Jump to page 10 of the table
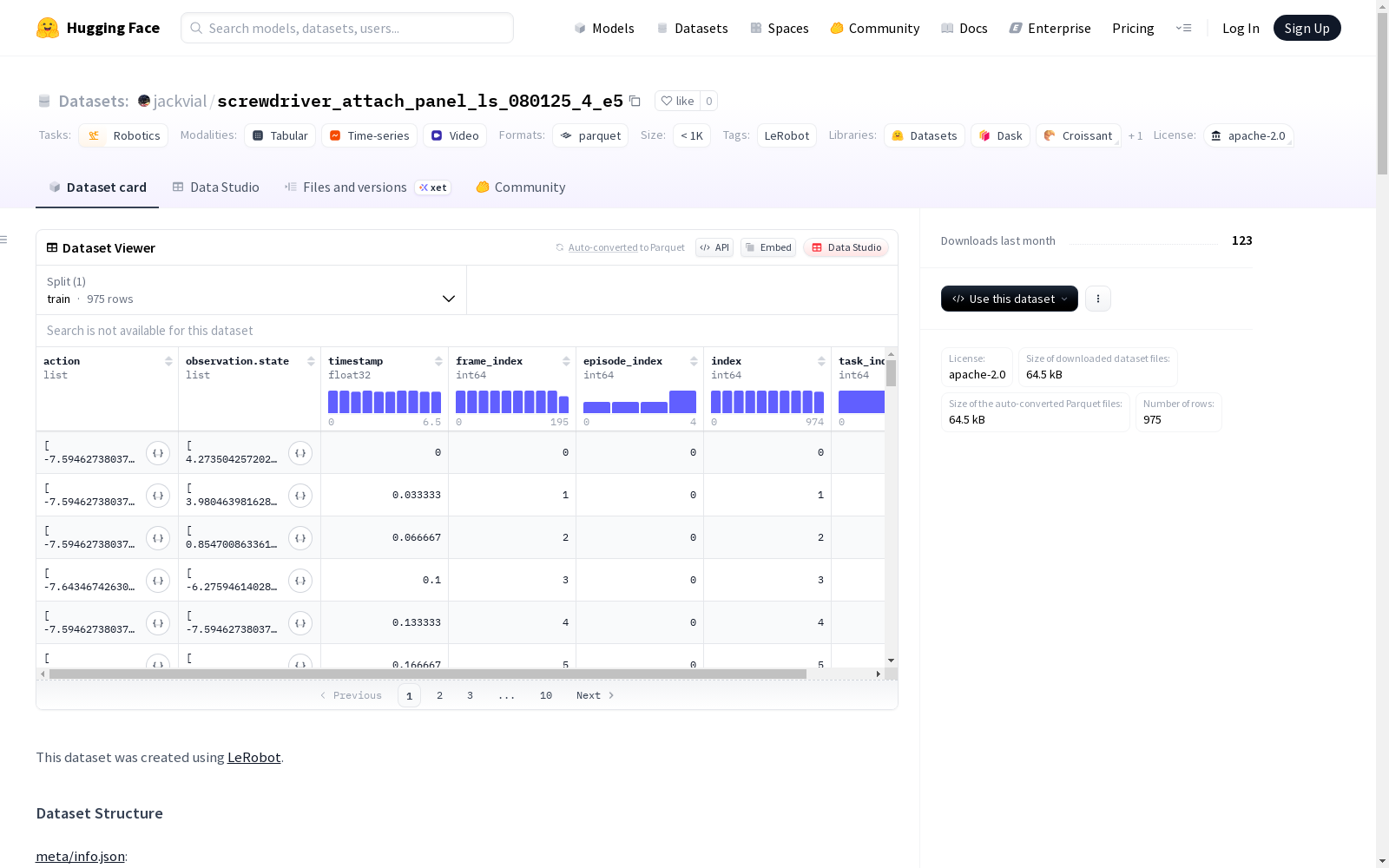Viewport: 1389px width, 868px height. 546,695
